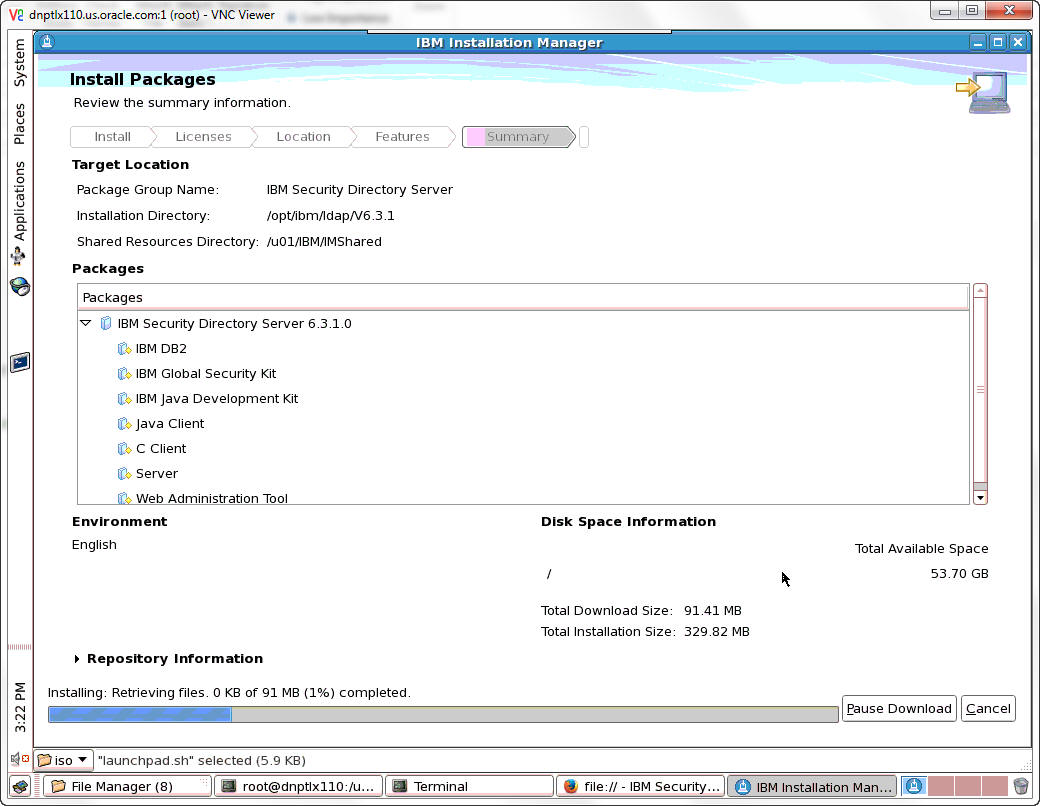Image resolution: width=1040 pixels, height=806 pixels.
Task: Click the Java Client feature icon
Action: tap(124, 424)
